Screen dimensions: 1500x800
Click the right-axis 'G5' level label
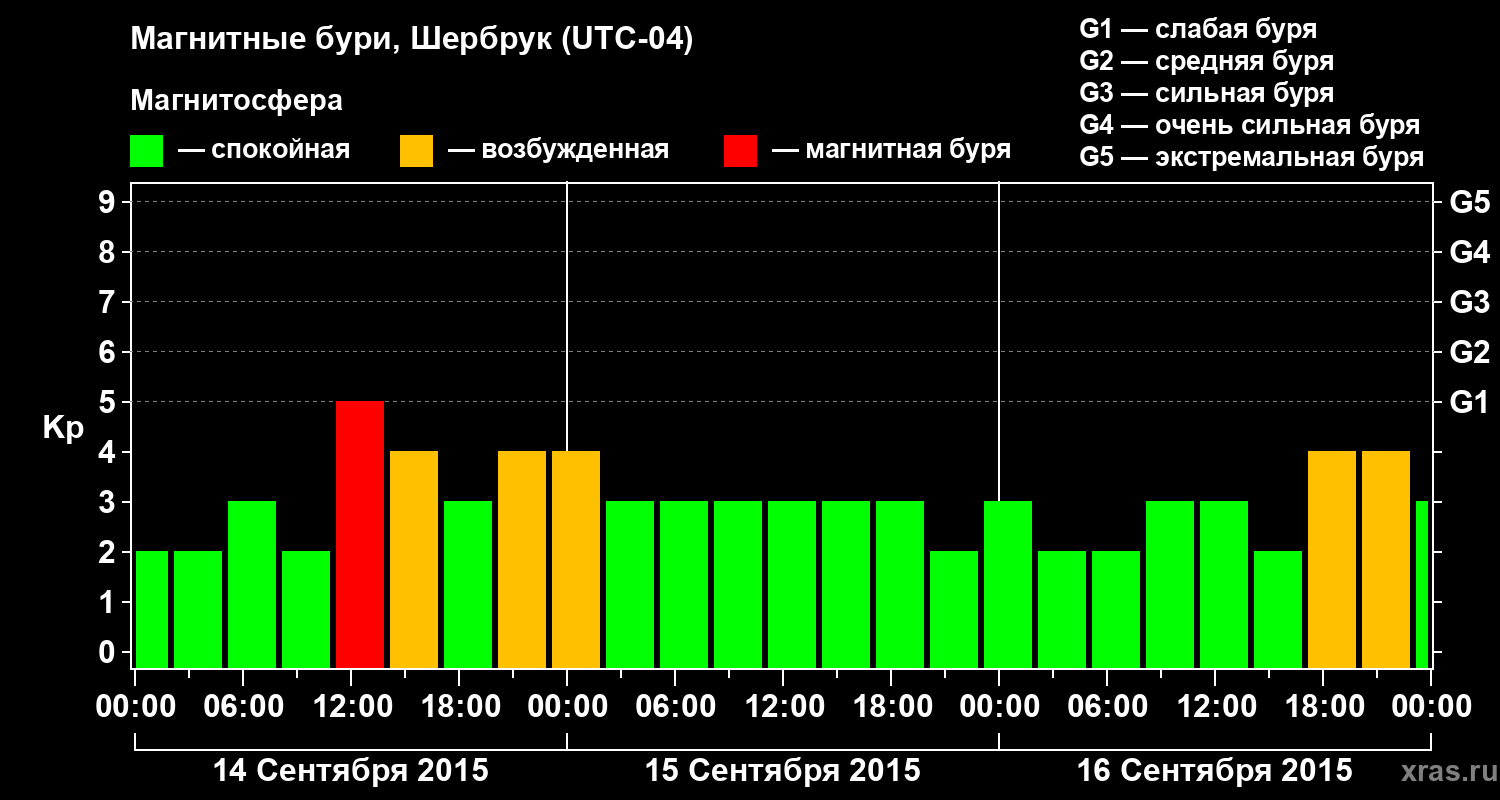[x=1469, y=202]
